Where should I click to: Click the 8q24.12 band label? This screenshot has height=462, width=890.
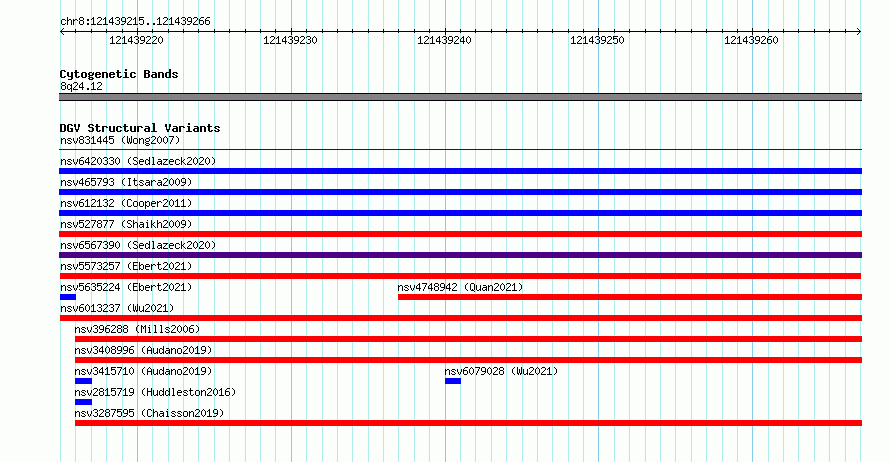tap(81, 86)
